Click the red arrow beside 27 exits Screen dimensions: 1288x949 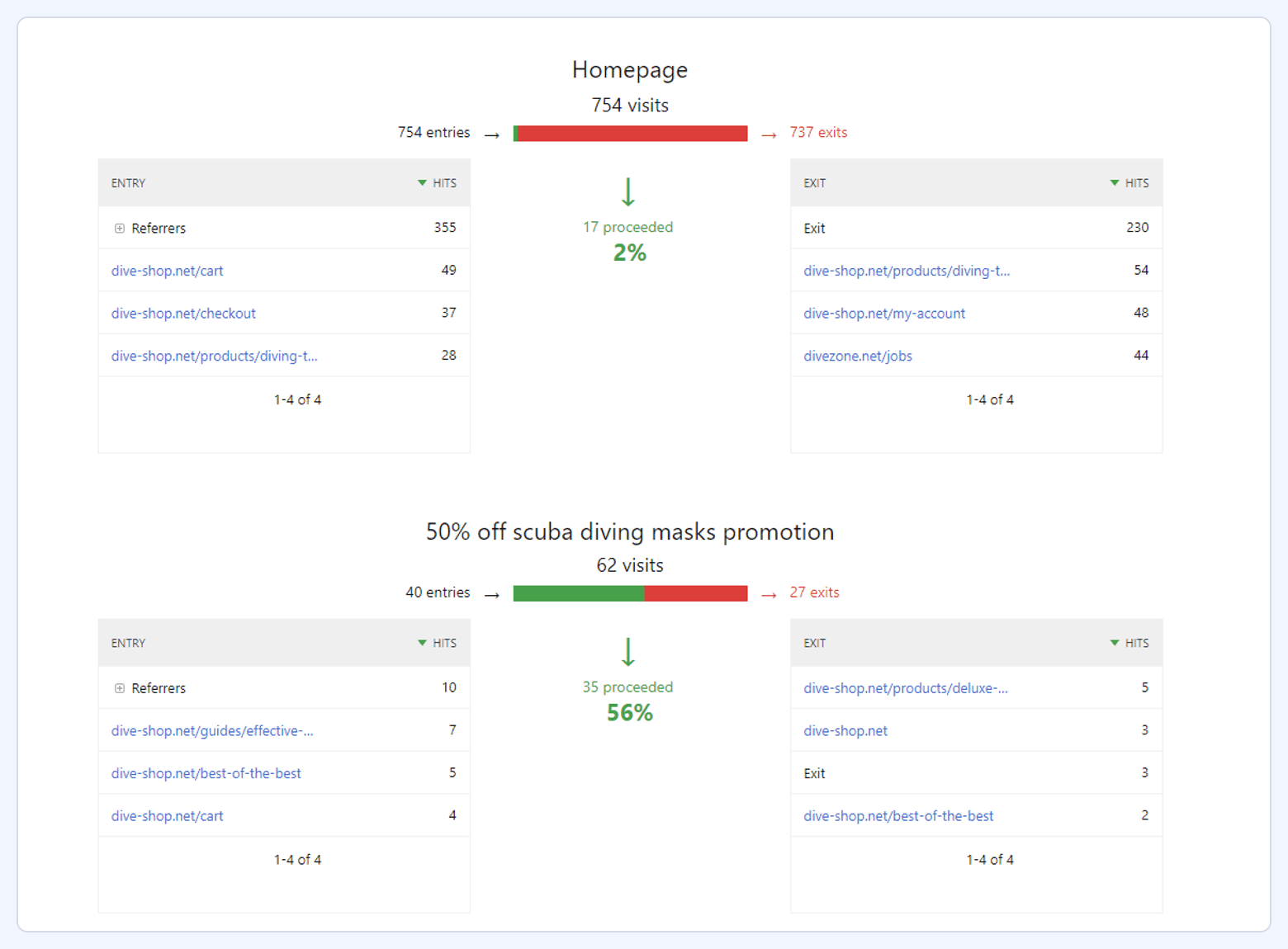point(768,593)
